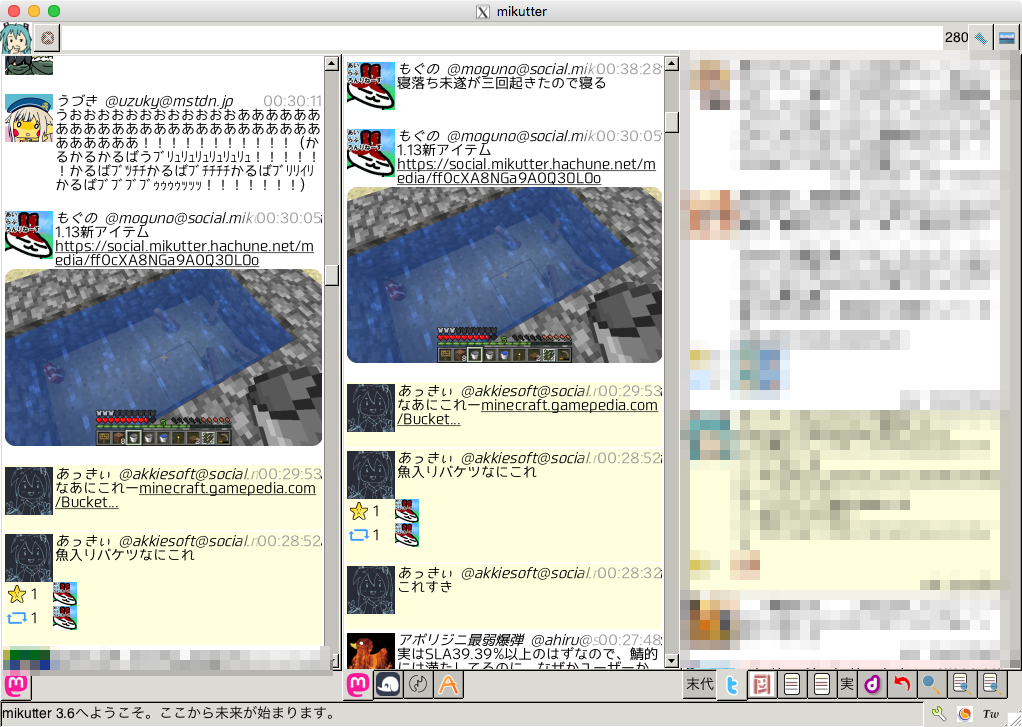Click the orange A plugin icon
Viewport: 1022px width, 727px height.
447,684
